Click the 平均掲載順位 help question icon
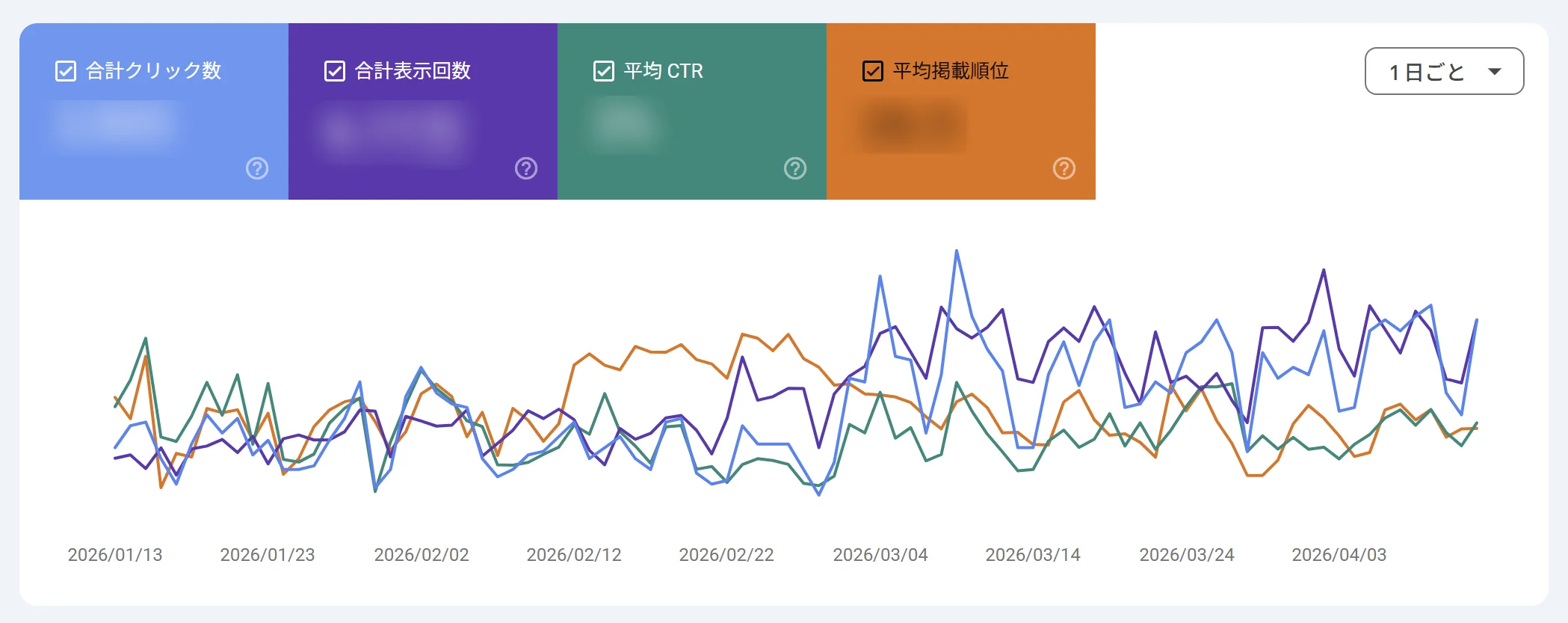This screenshot has height=623, width=1568. tap(1064, 168)
